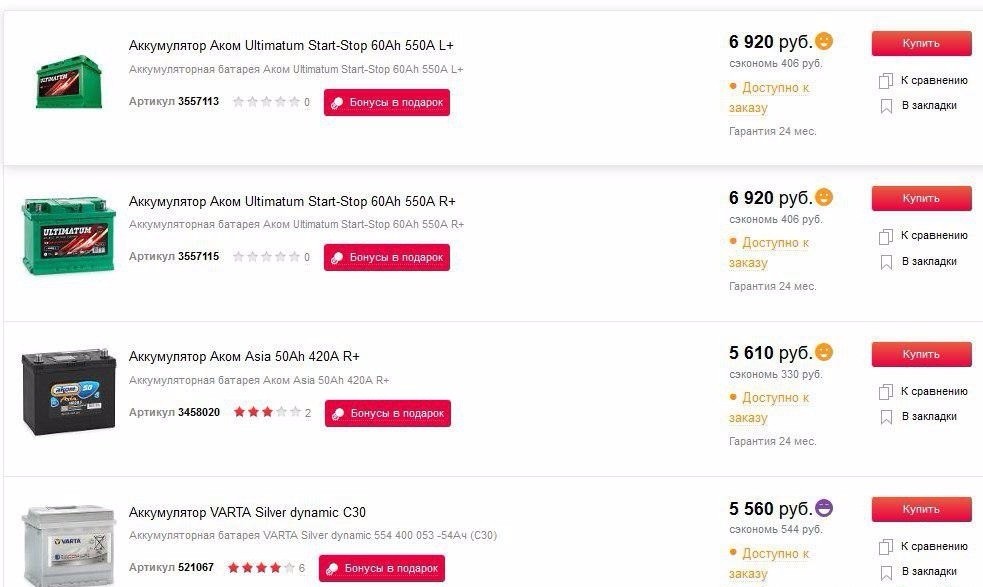Open bonuses gift for Ultimatum R+ battery
Screen dimensions: 983x587
pyautogui.click(x=387, y=257)
